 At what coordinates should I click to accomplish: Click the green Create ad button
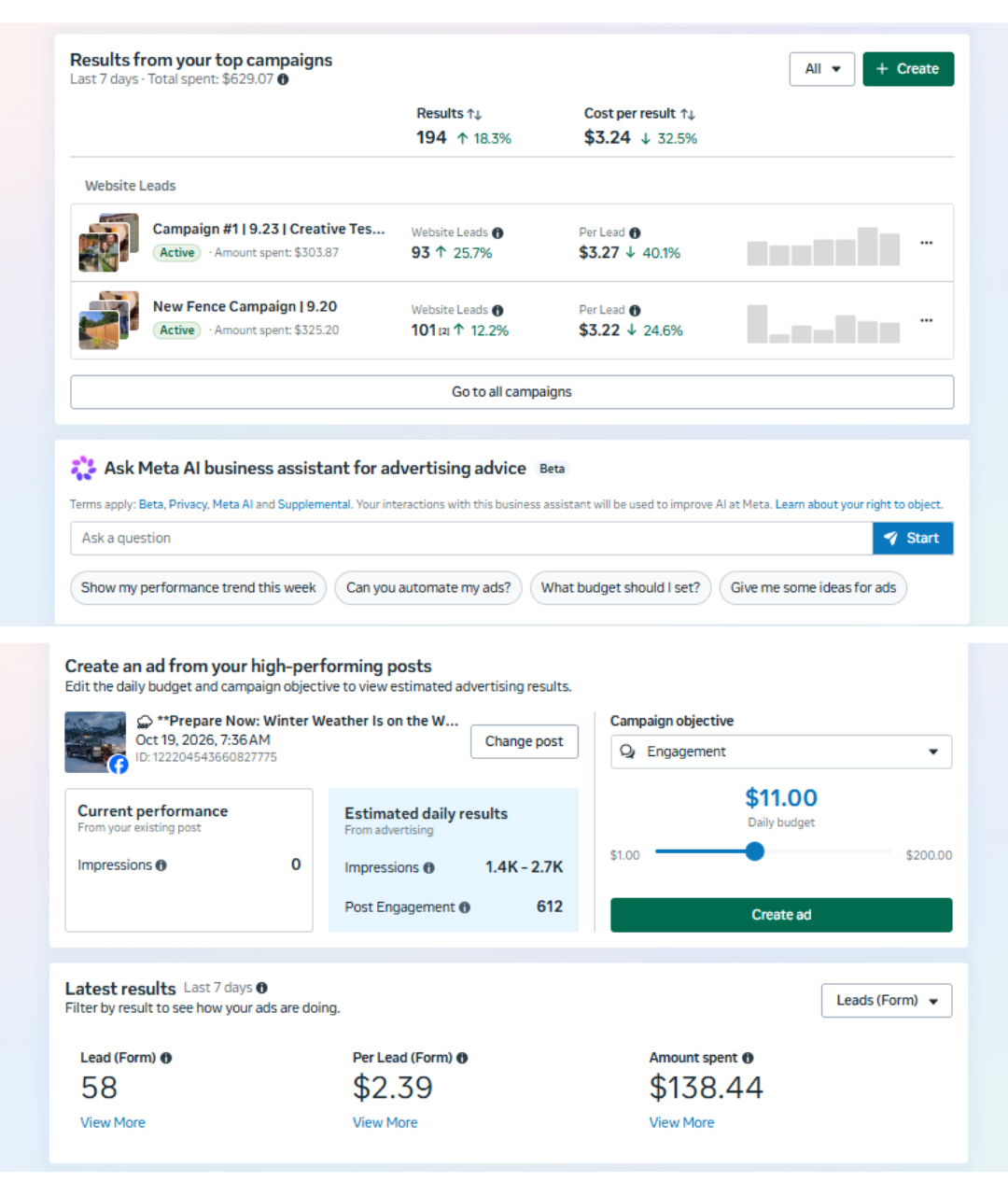[x=781, y=915]
